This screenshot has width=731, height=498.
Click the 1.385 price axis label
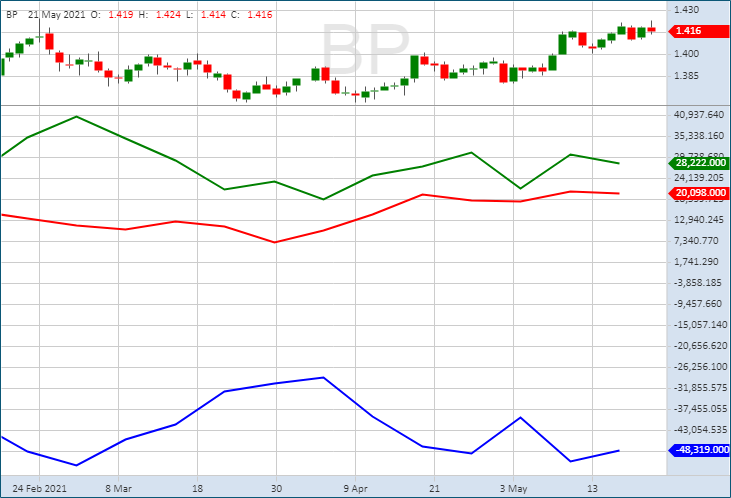click(686, 76)
